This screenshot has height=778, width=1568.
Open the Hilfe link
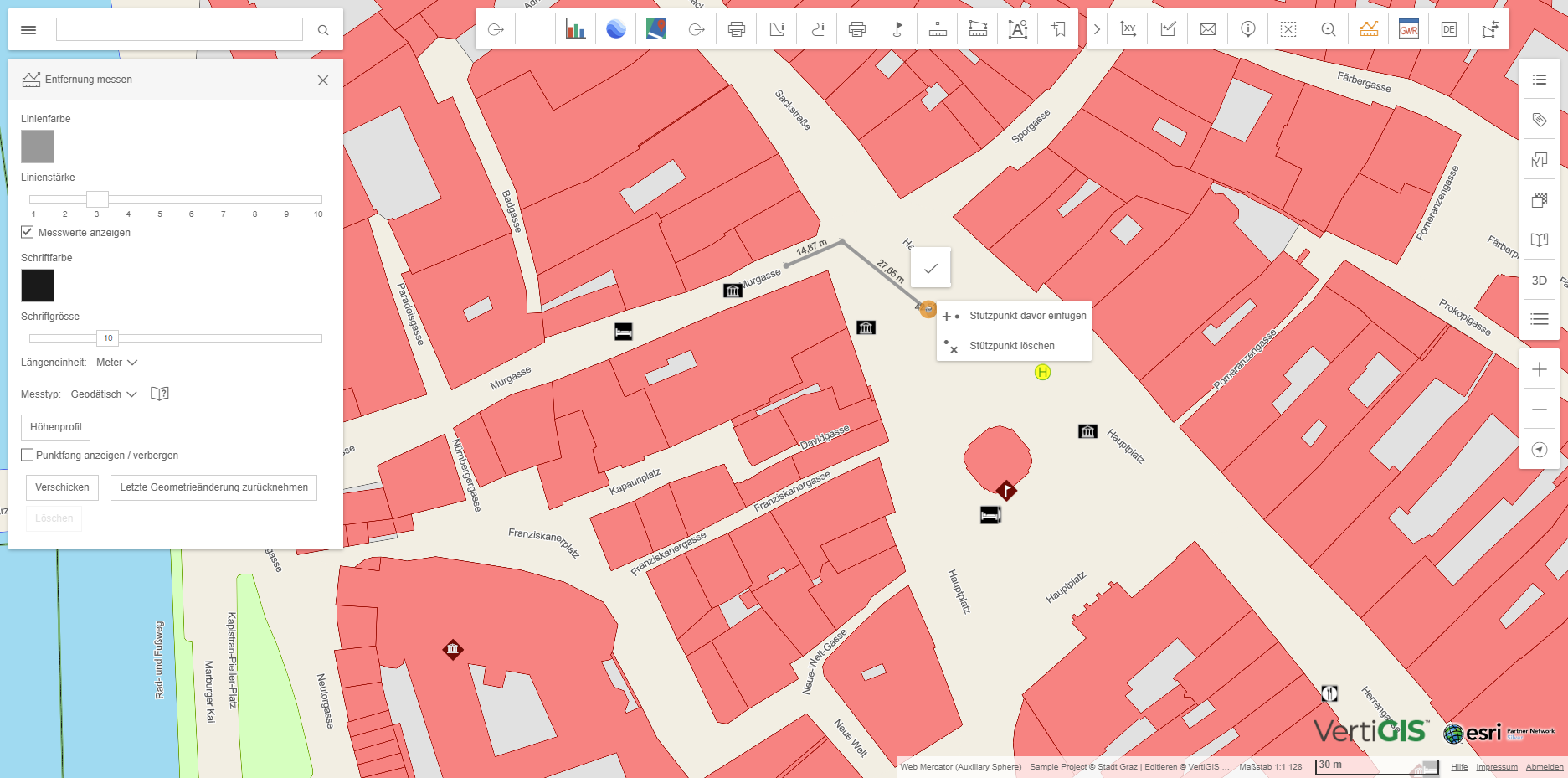1459,767
